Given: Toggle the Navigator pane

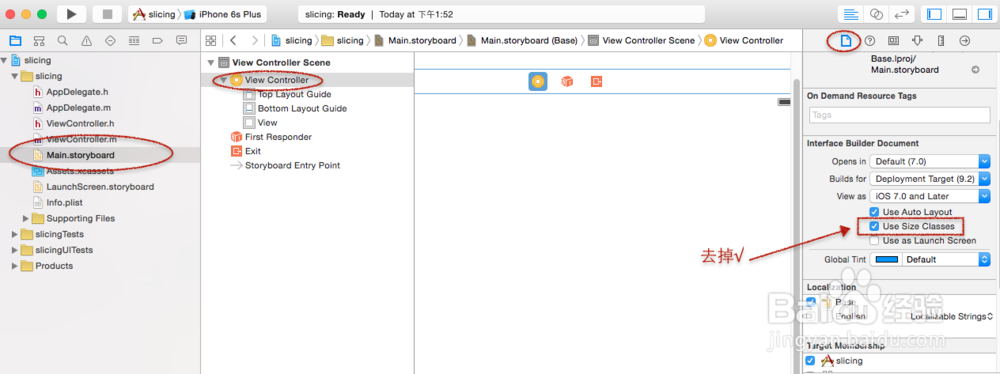Looking at the screenshot, I should pos(934,14).
